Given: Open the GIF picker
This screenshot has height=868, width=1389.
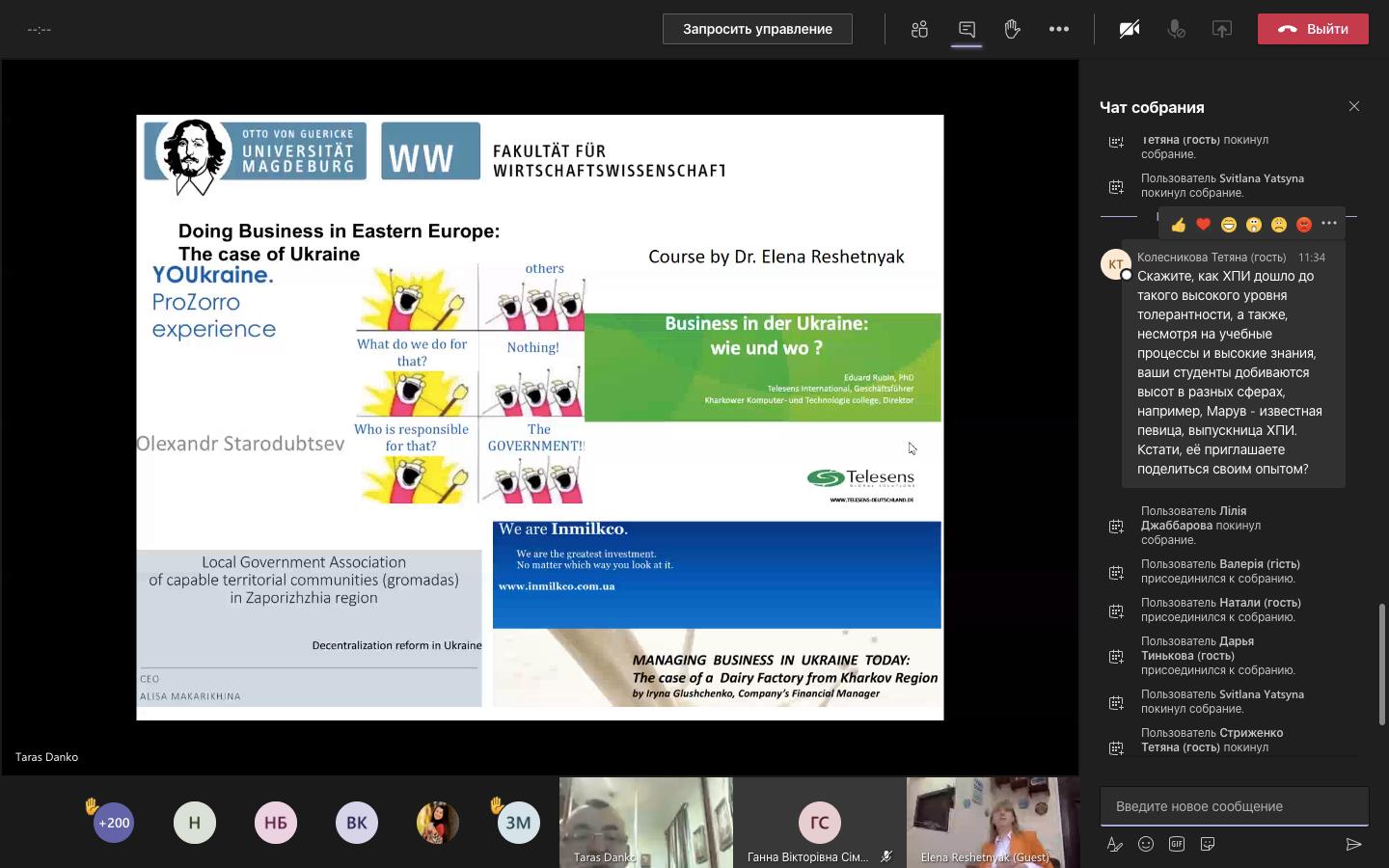Looking at the screenshot, I should point(1177,844).
